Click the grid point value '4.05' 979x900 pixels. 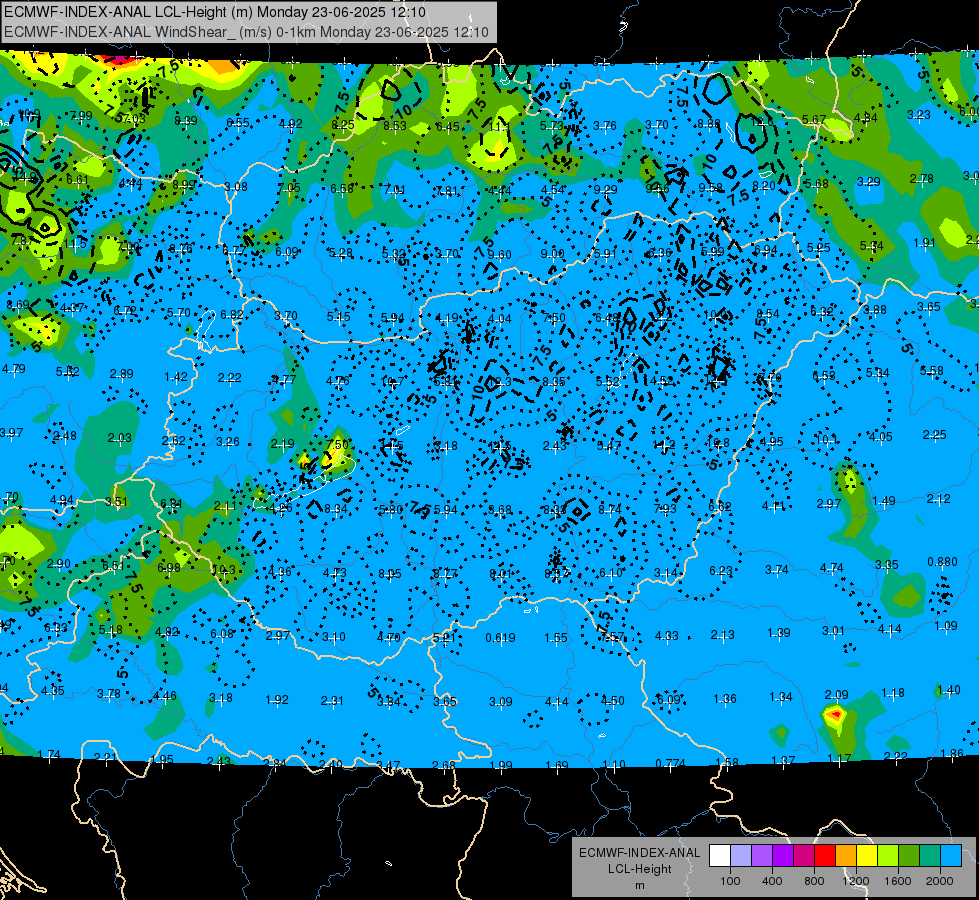pyautogui.click(x=880, y=437)
